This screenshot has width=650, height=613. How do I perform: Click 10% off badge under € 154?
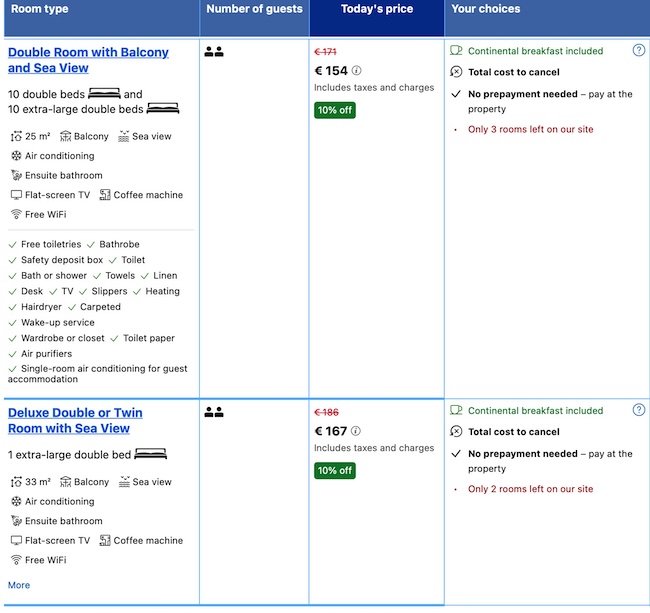(334, 110)
